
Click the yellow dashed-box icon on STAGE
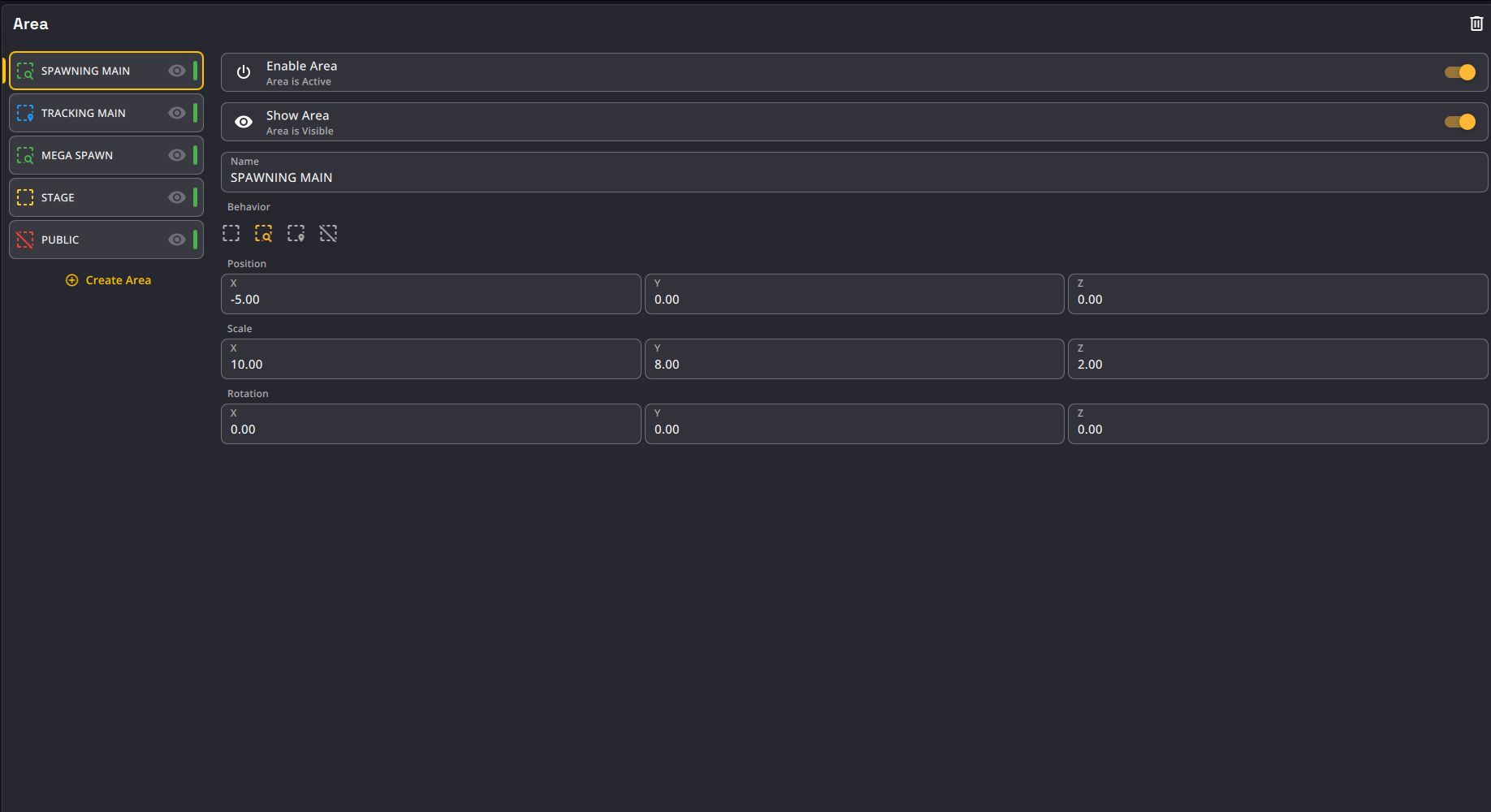pos(25,197)
